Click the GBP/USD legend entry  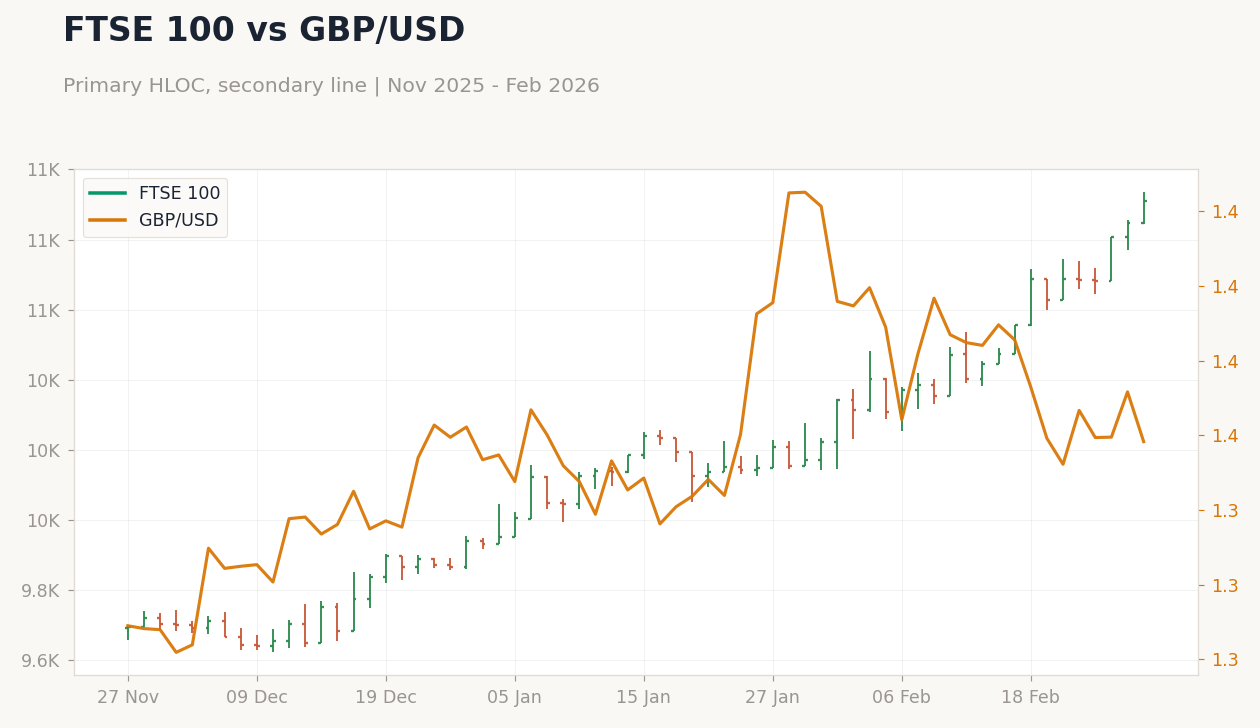click(x=154, y=220)
